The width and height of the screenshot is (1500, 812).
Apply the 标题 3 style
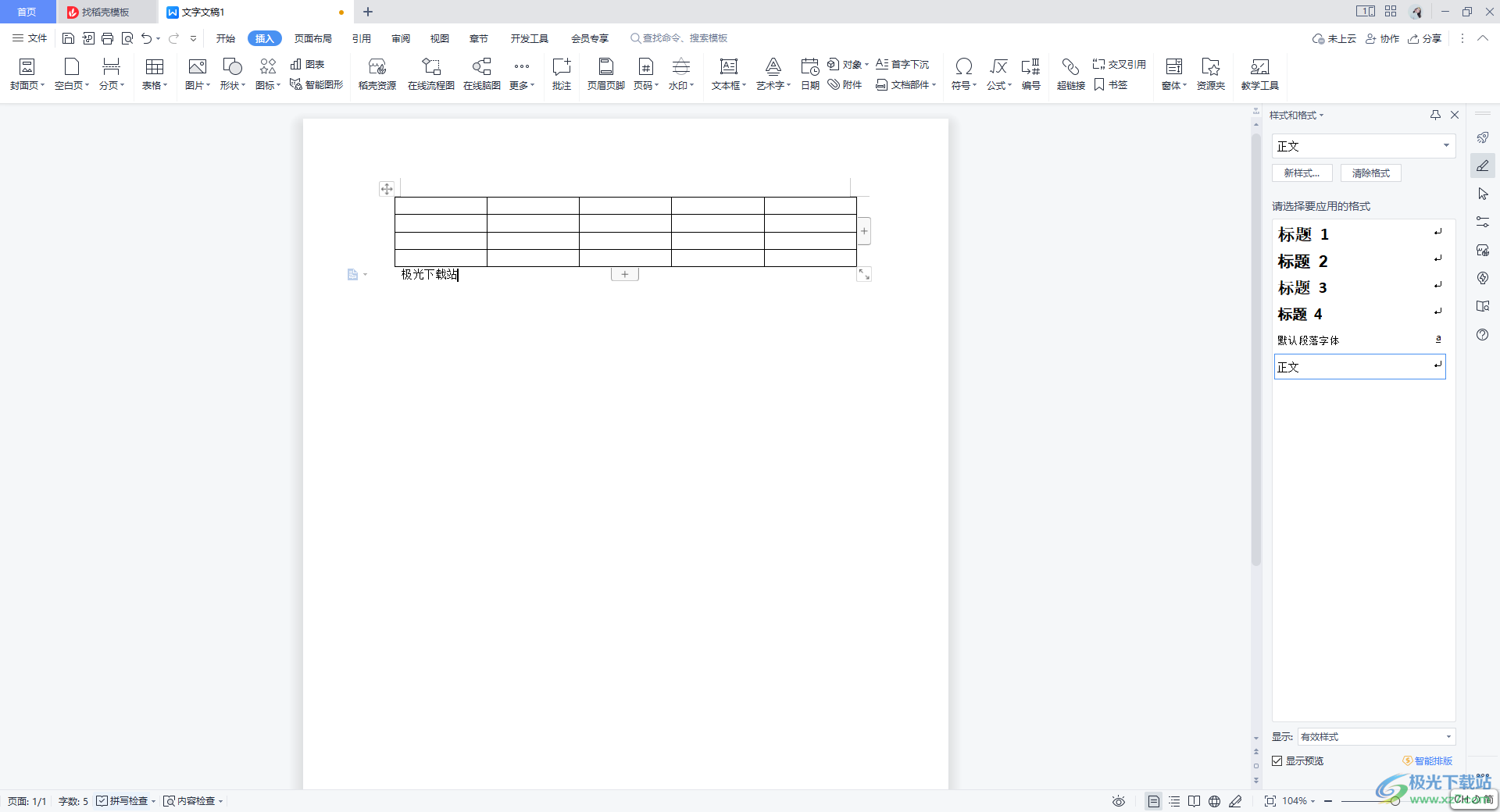click(x=1359, y=287)
